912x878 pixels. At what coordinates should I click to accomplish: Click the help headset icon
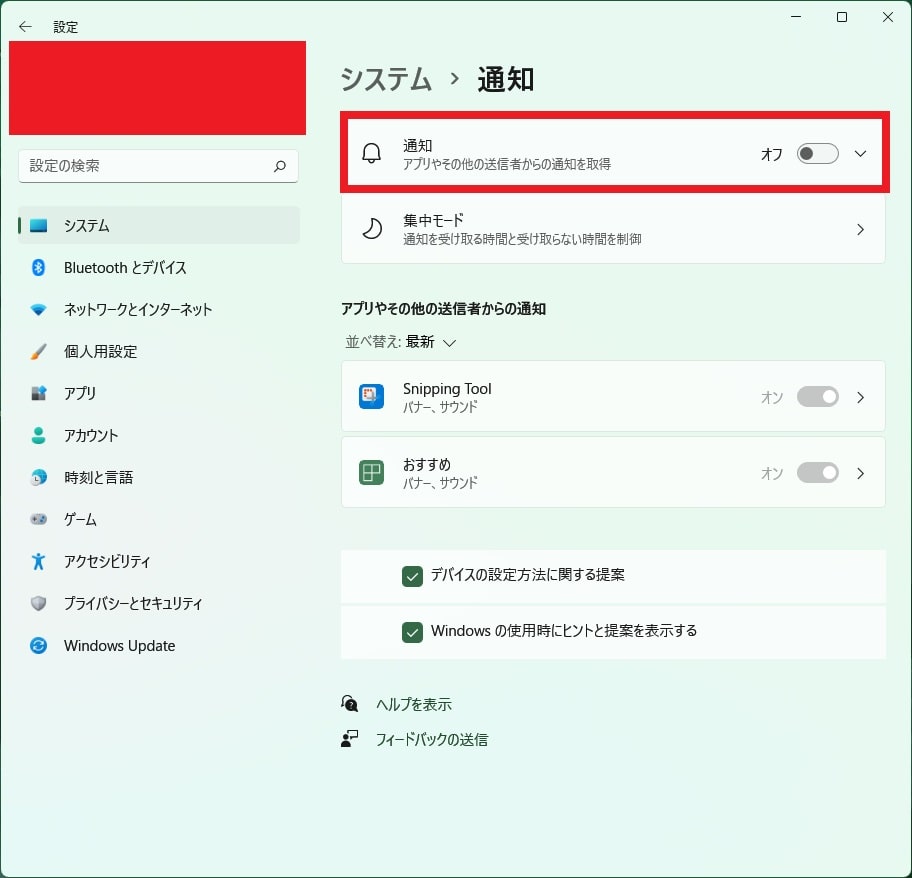coord(350,704)
